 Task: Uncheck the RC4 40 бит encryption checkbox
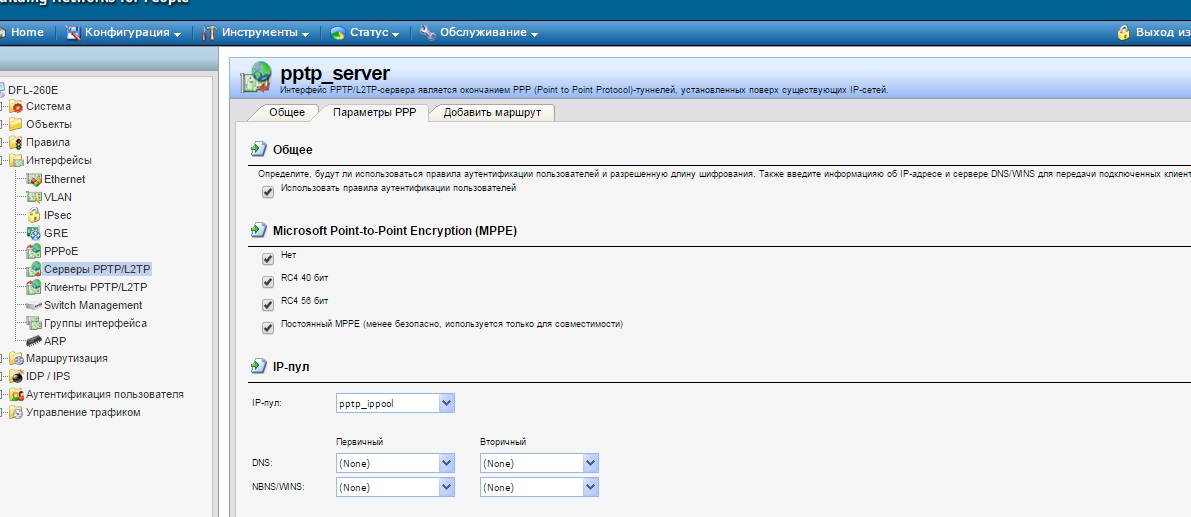coord(268,282)
